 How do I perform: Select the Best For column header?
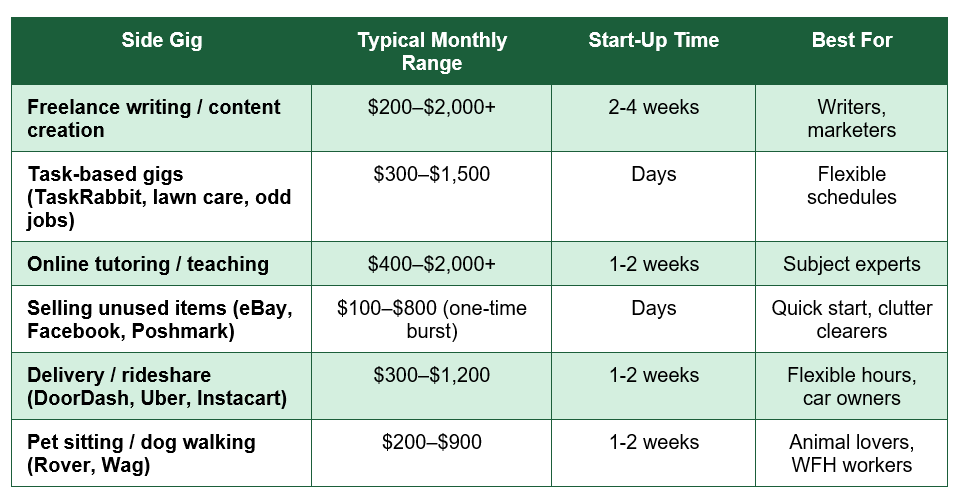(x=852, y=51)
